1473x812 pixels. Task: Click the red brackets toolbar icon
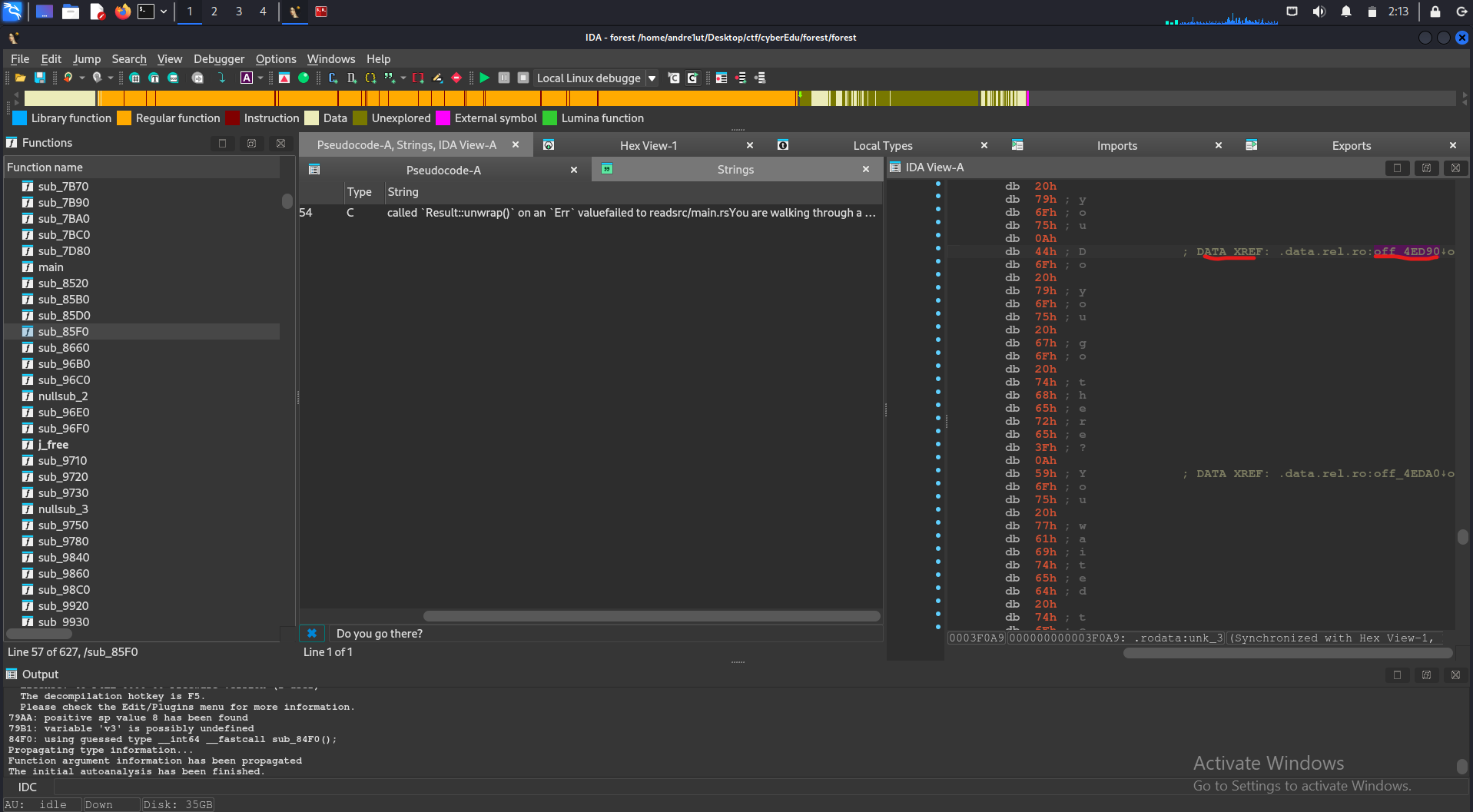point(418,78)
